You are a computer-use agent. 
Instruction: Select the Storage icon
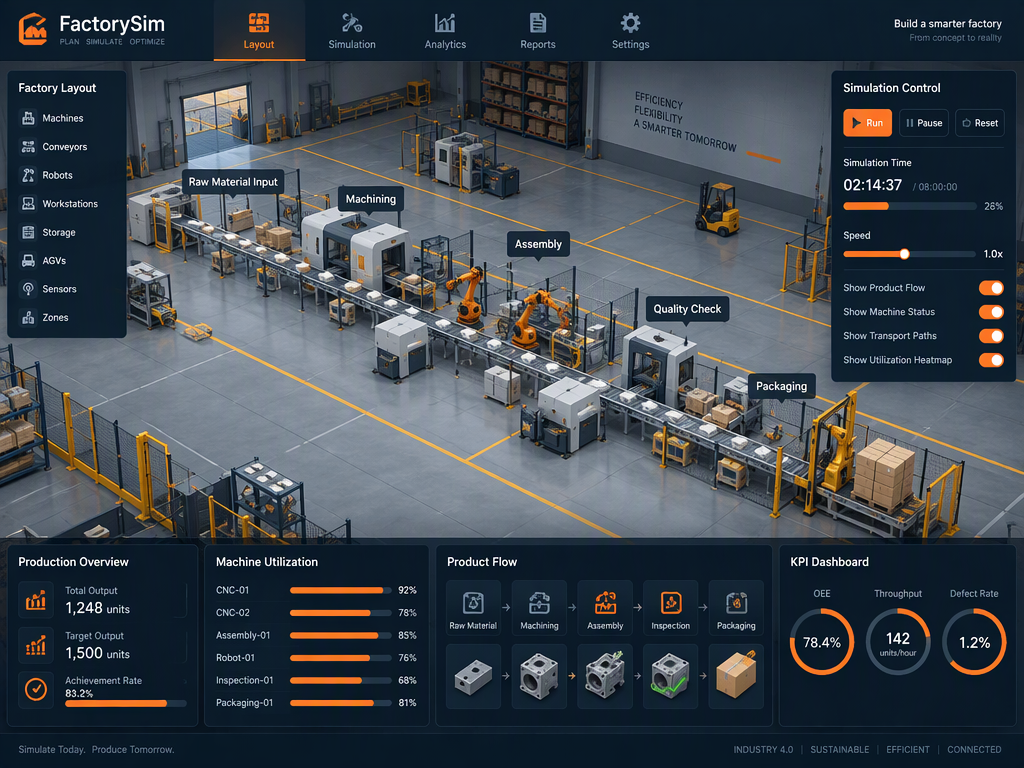click(28, 232)
